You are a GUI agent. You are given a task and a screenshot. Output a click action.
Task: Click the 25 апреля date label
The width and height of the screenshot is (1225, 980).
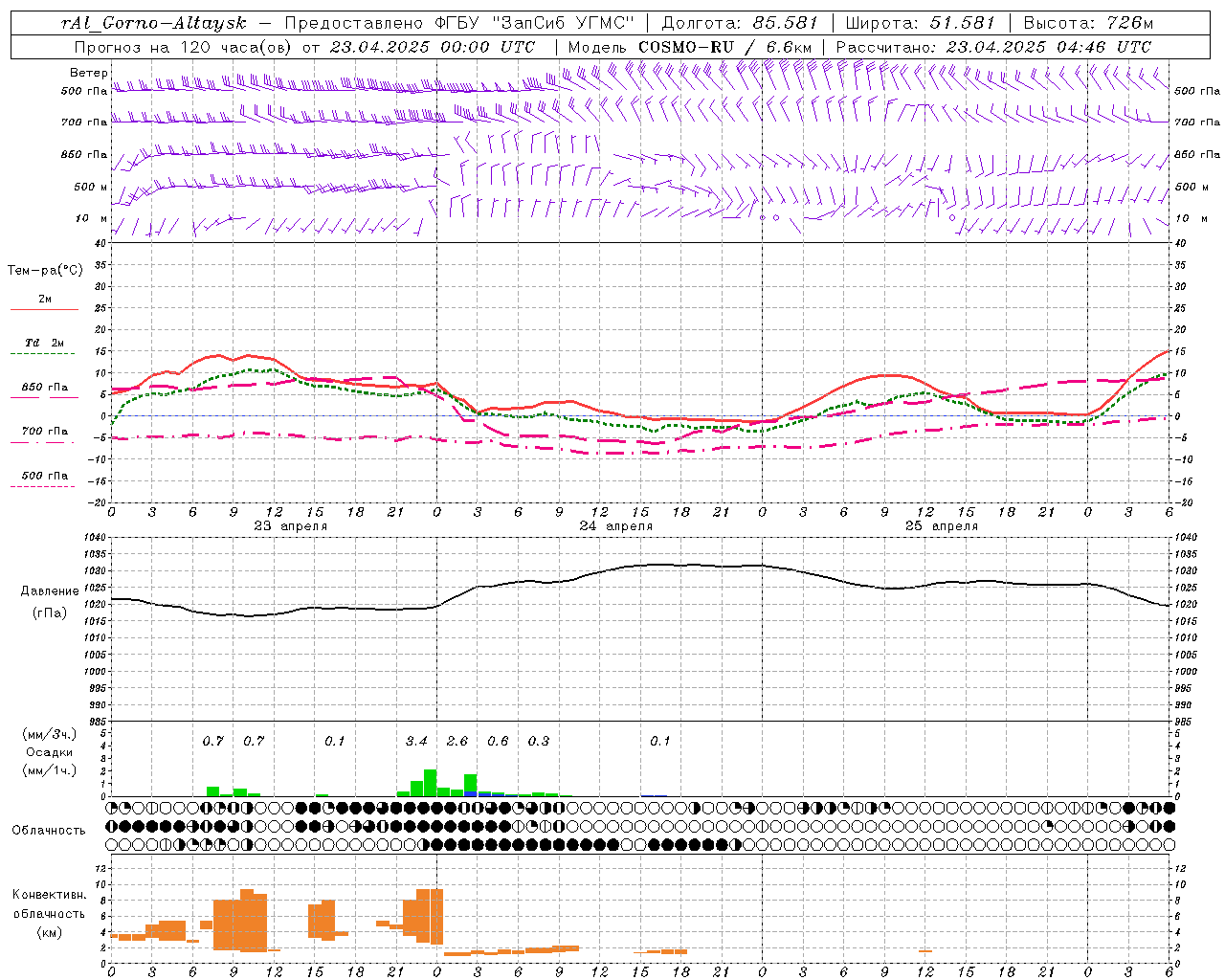click(x=941, y=526)
